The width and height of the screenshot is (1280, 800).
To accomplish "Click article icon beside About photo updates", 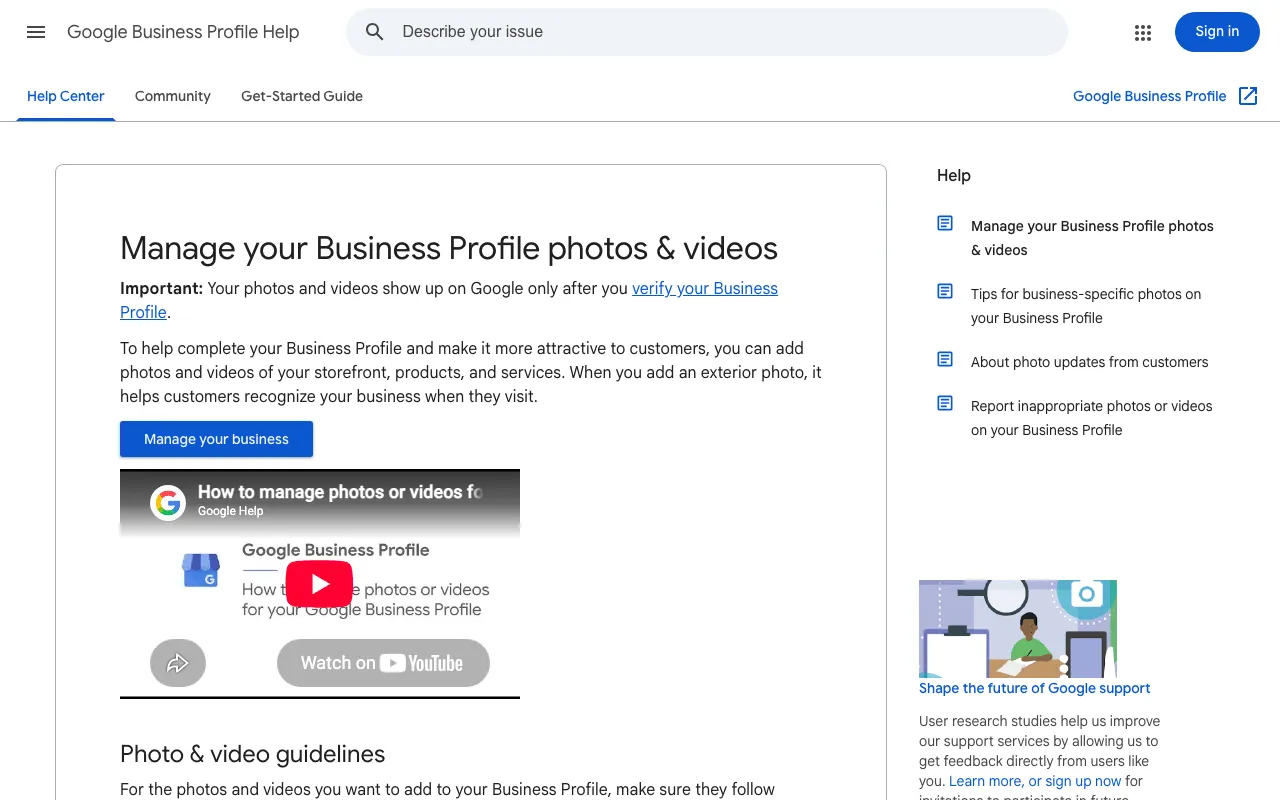I will coord(945,359).
